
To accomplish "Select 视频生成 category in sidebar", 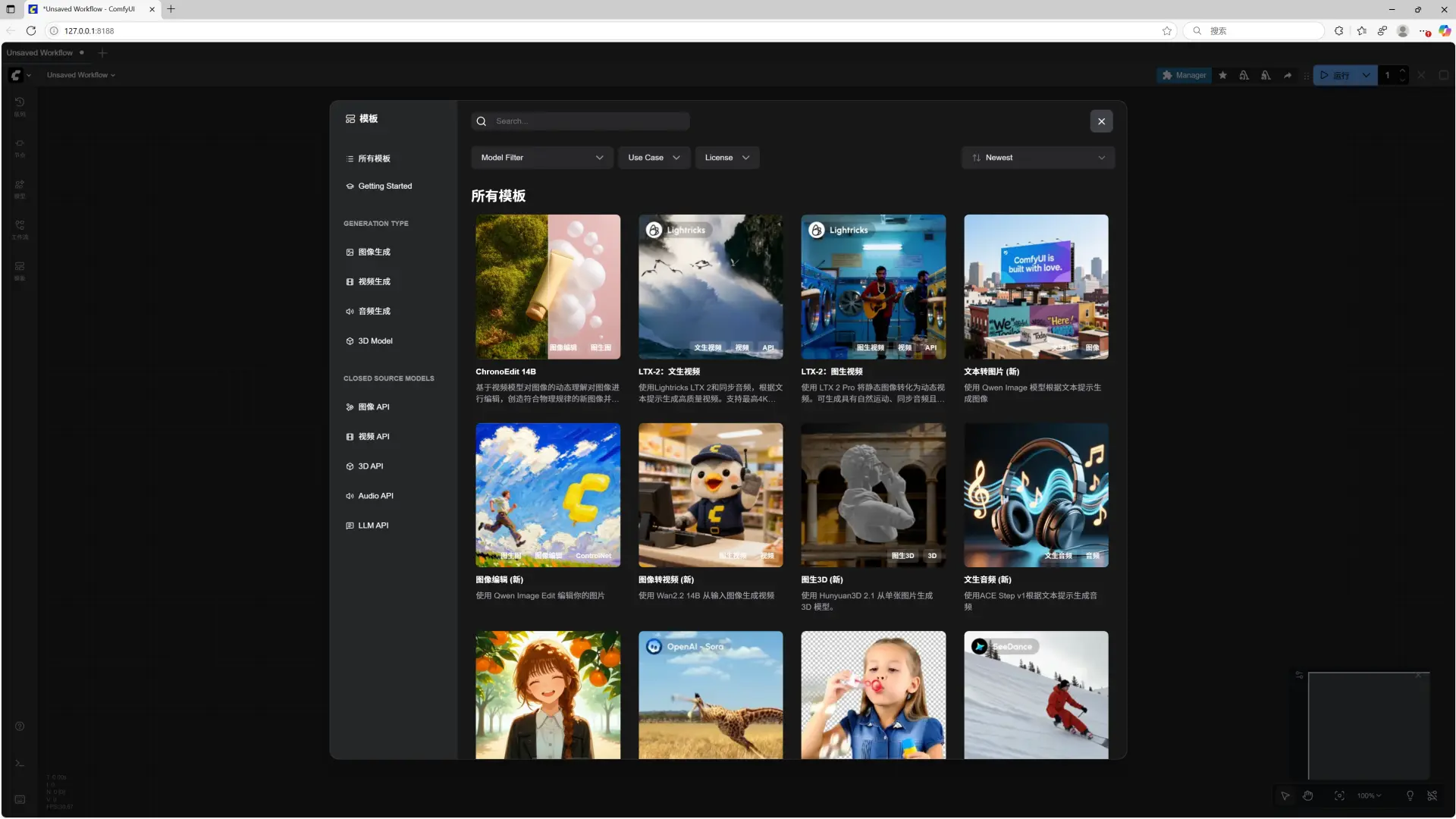I will point(374,281).
